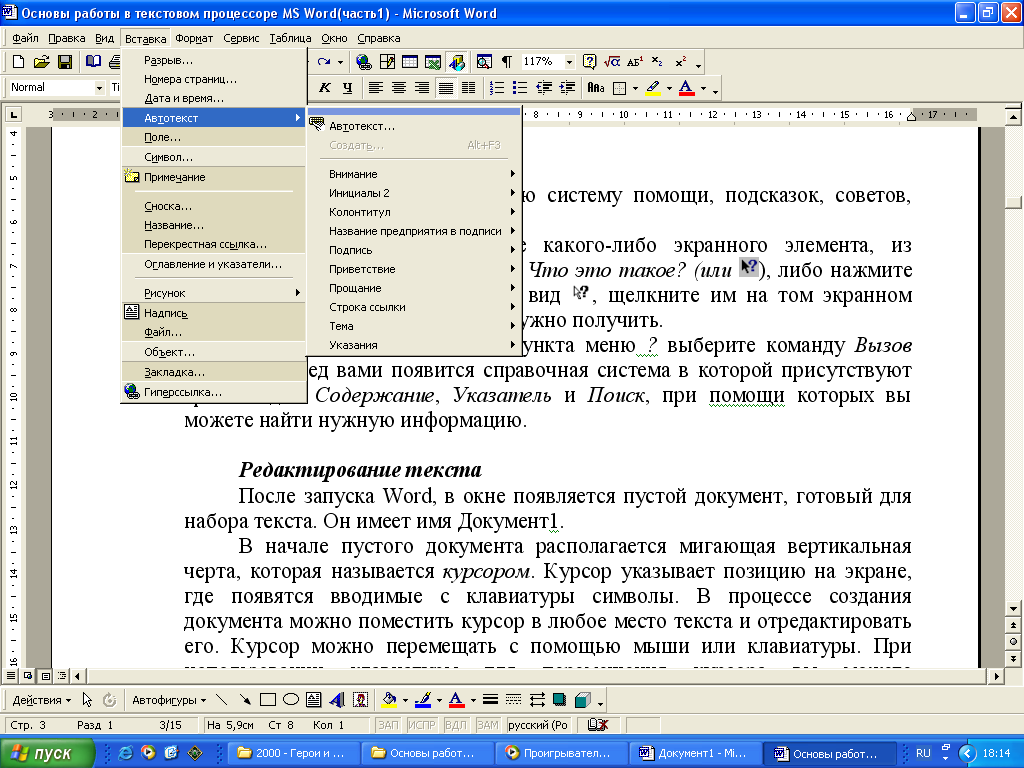Viewport: 1024px width, 768px height.
Task: Toggle the Drawing toolbar button
Action: click(x=457, y=62)
